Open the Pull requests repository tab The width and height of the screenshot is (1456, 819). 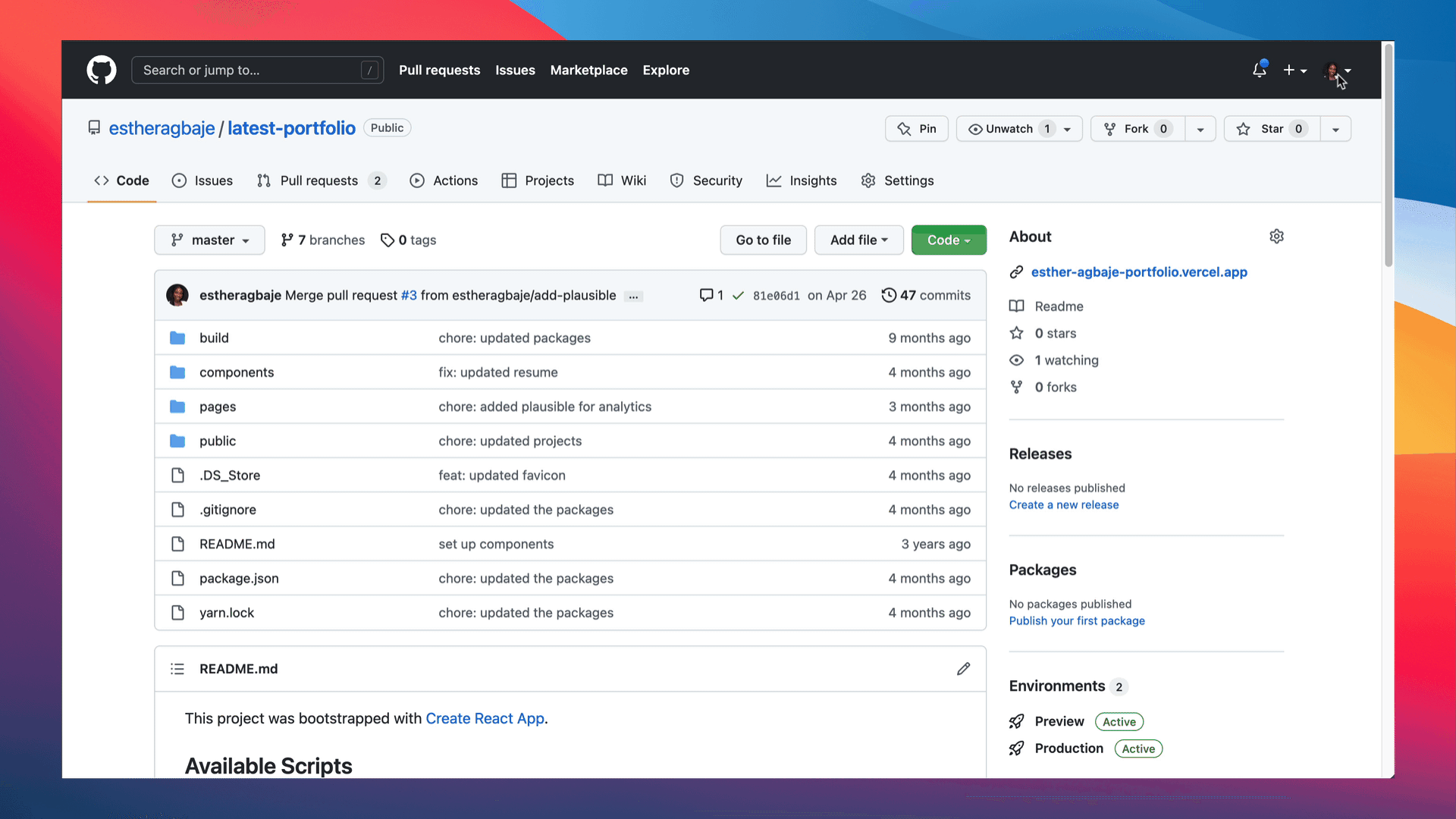pyautogui.click(x=322, y=180)
